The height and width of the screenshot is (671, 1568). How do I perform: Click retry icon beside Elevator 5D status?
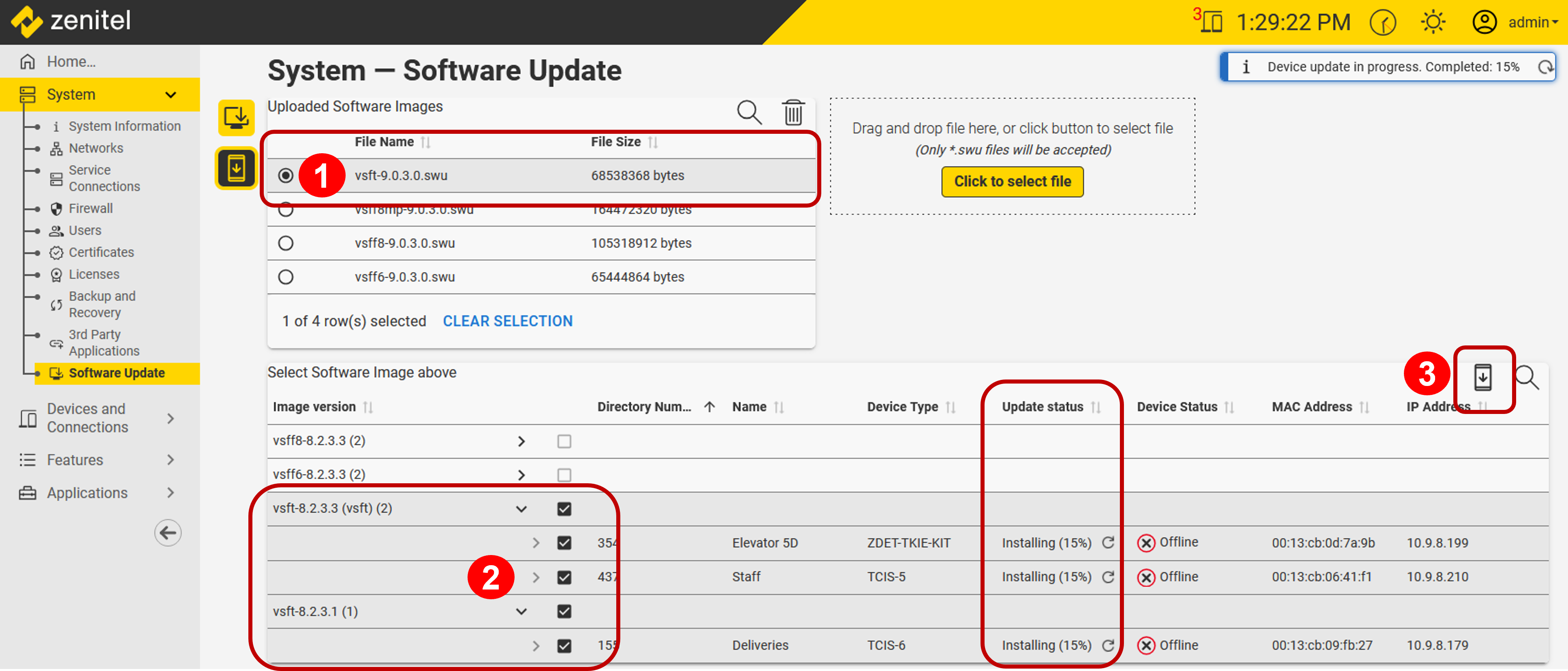coord(1108,542)
